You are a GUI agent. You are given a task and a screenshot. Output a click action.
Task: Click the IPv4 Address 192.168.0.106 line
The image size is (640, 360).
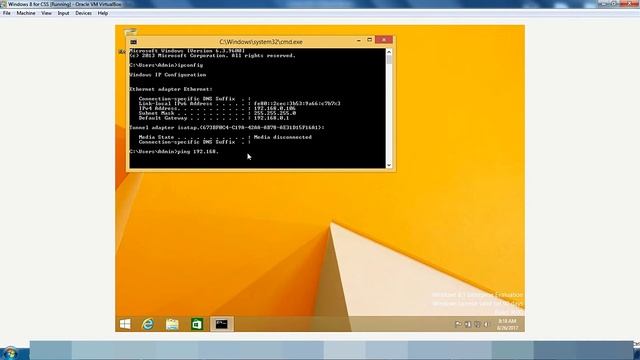[x=217, y=109]
